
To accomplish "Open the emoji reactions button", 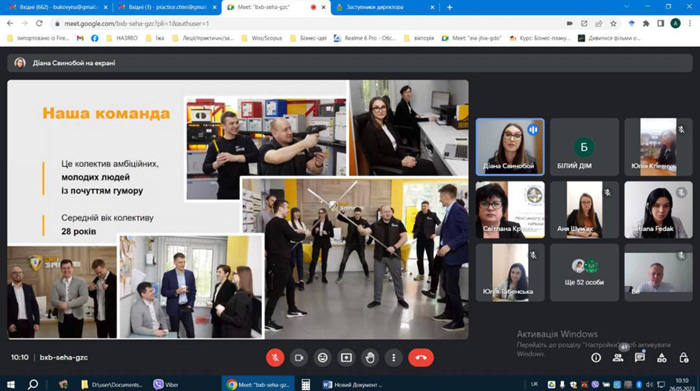I will [x=322, y=358].
